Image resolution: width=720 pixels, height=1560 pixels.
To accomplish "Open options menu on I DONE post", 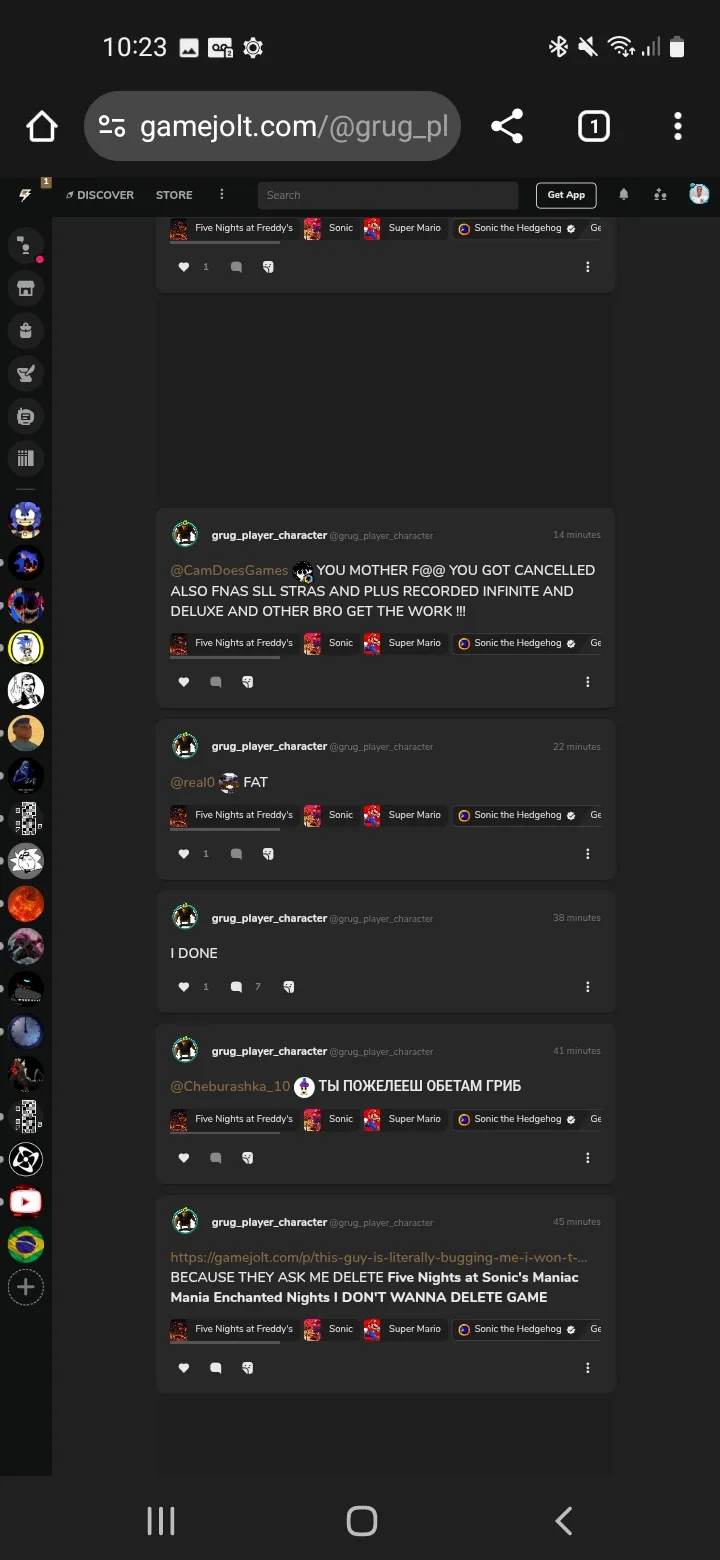I will (588, 986).
